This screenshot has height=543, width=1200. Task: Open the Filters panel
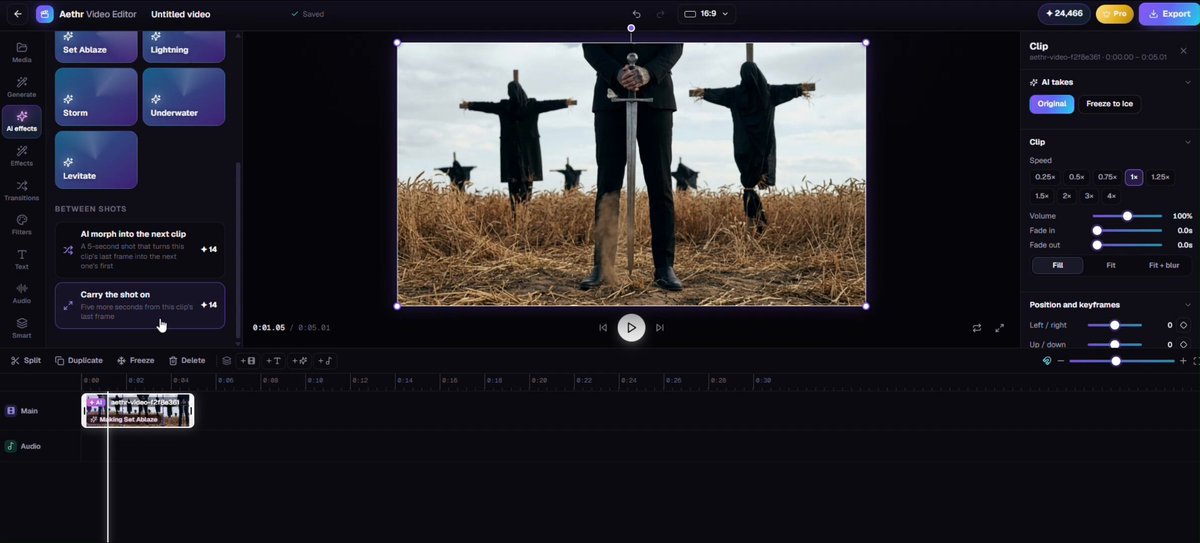22,225
